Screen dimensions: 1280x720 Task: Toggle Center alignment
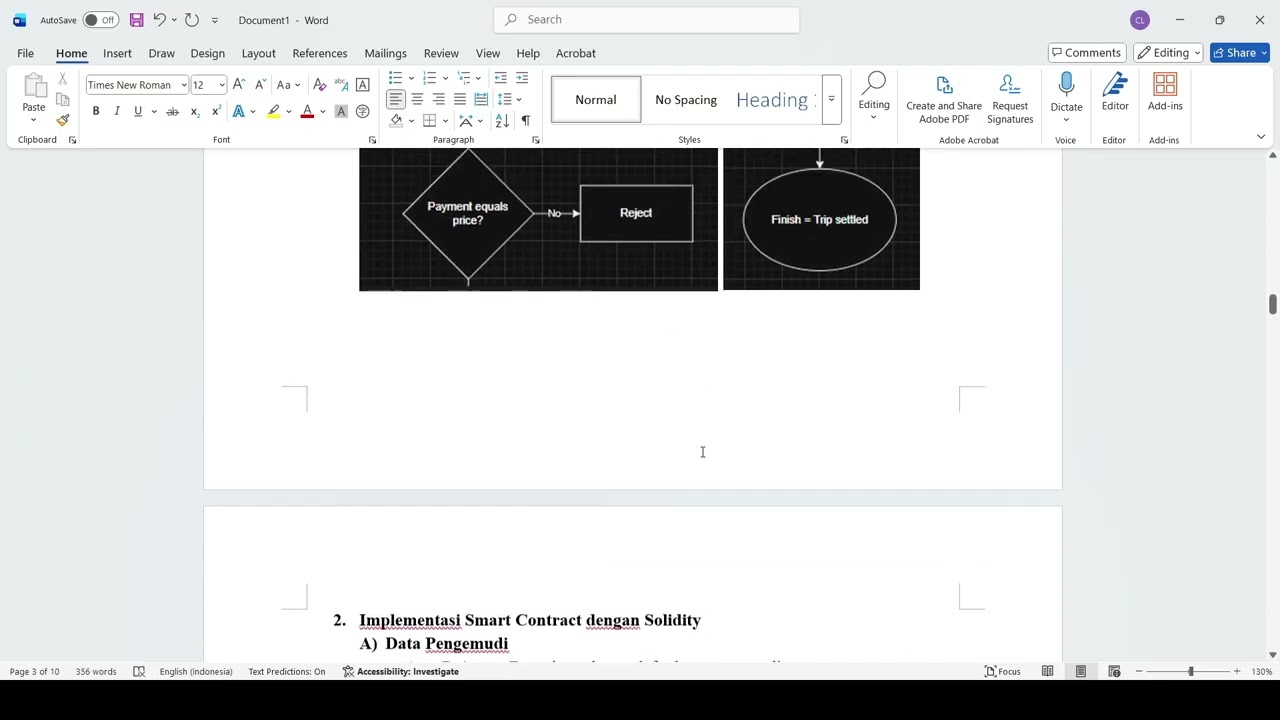(x=417, y=99)
